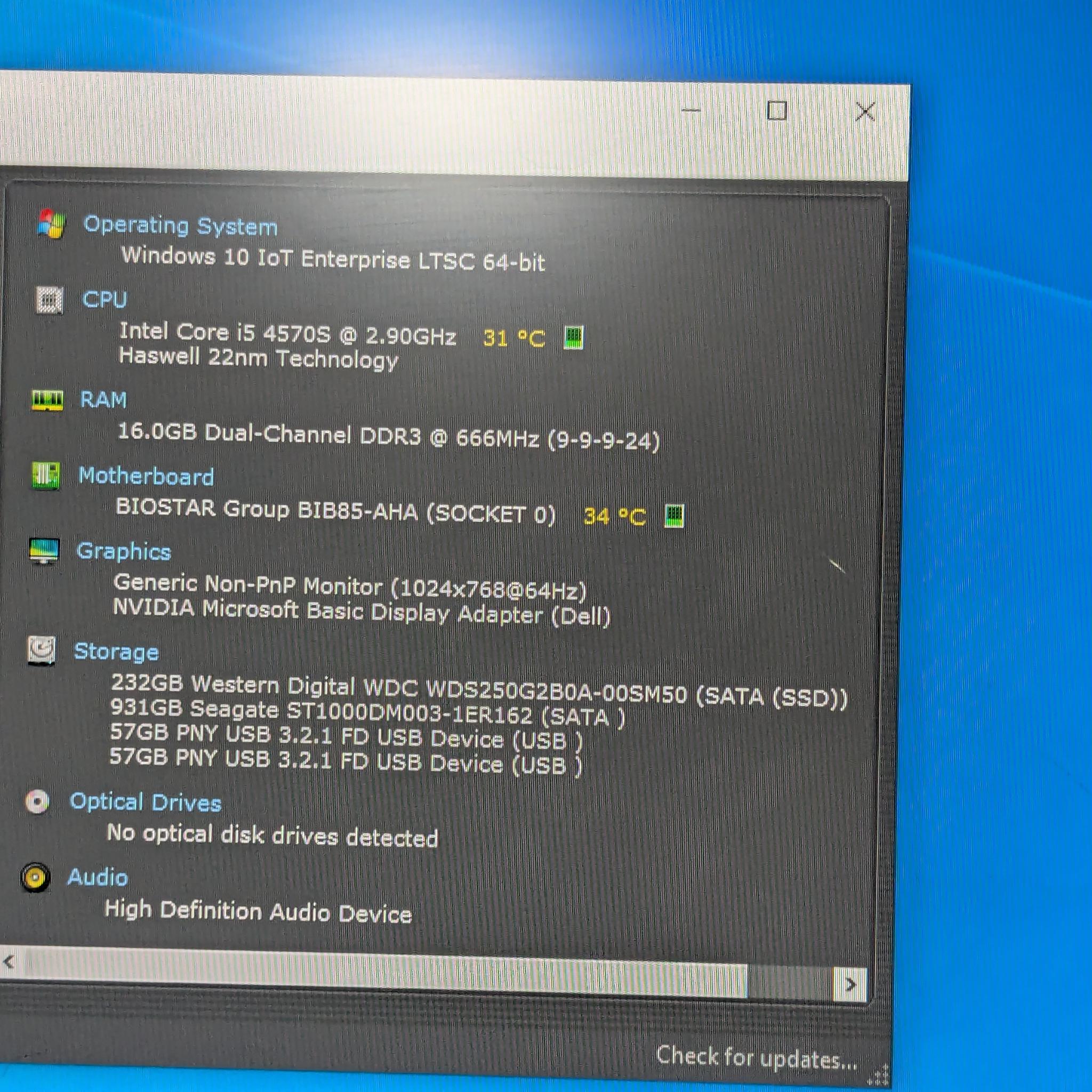Select the 931GB Seagate ST1000DM003 line
1092x1092 pixels.
click(x=368, y=713)
